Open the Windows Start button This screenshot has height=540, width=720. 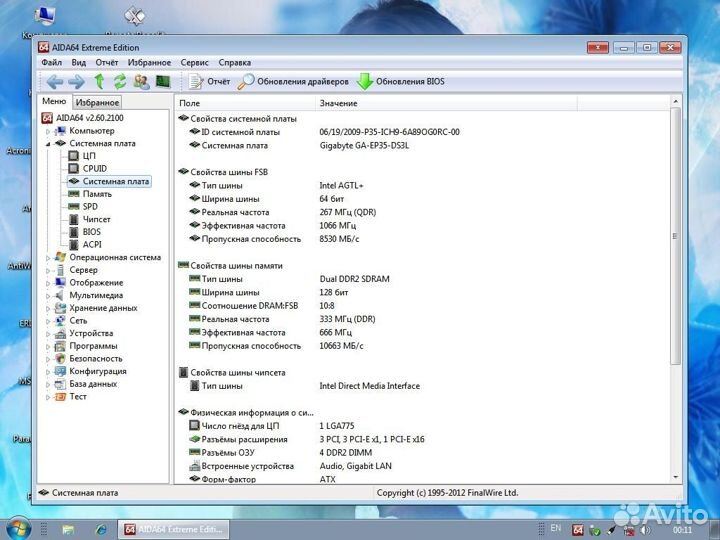click(18, 529)
